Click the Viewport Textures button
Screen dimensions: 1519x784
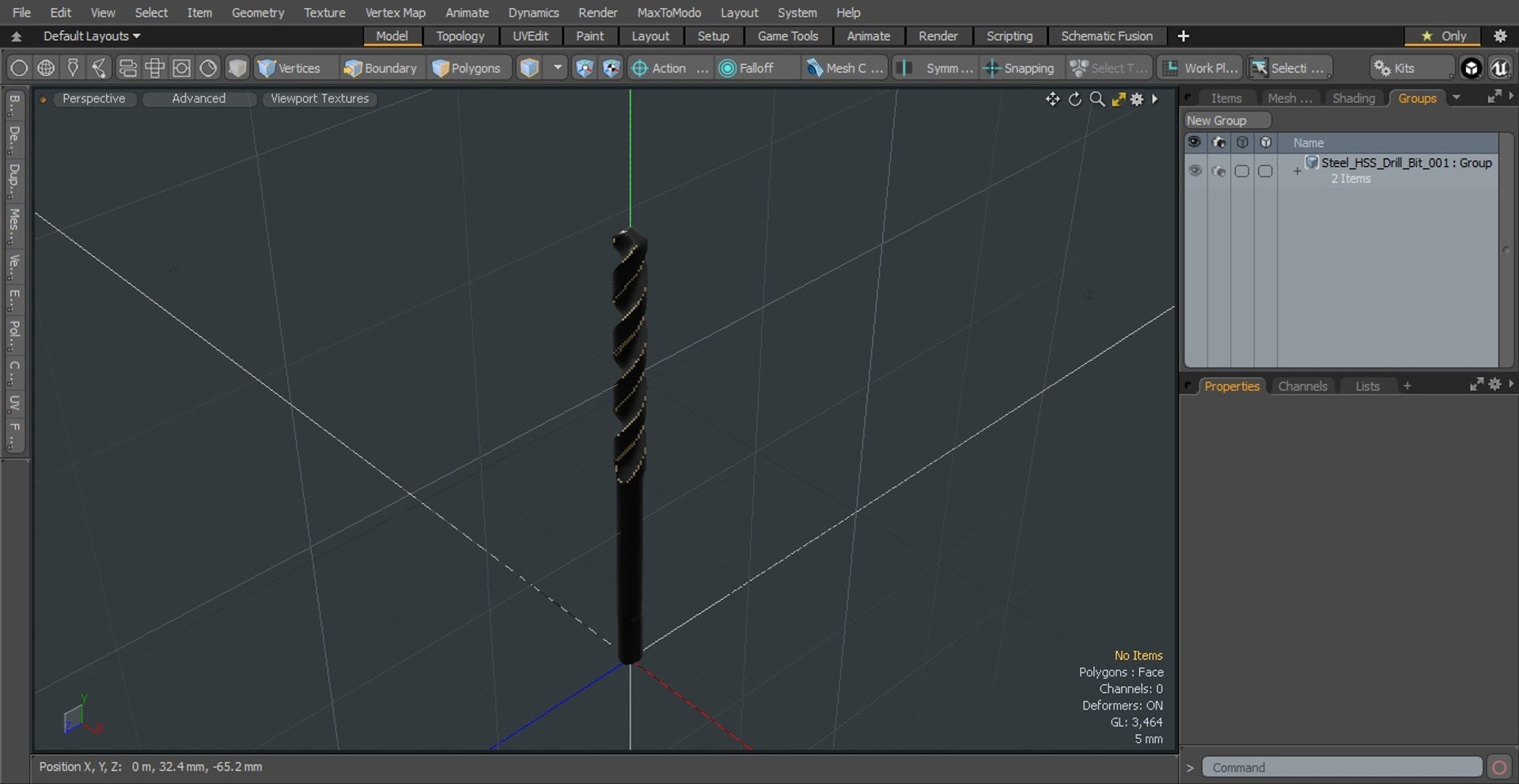coord(320,98)
